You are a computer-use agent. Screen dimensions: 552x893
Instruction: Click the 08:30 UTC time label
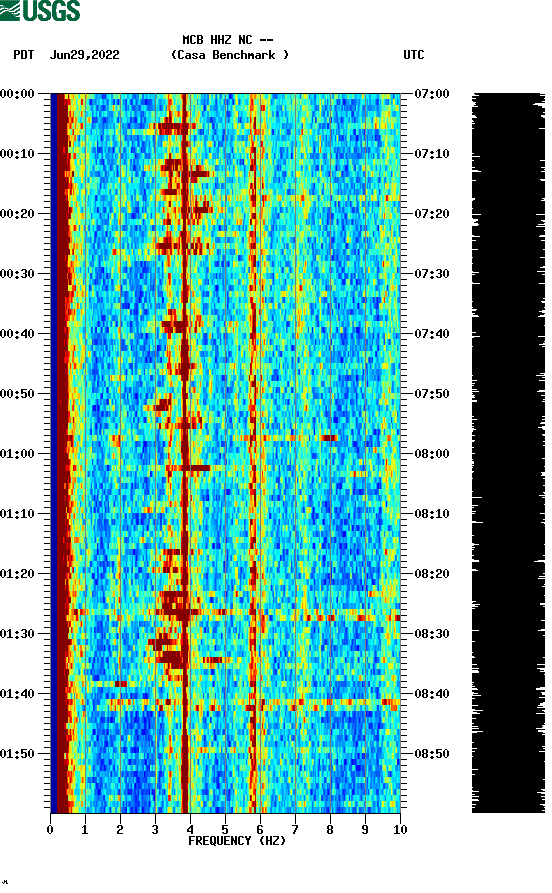click(432, 634)
